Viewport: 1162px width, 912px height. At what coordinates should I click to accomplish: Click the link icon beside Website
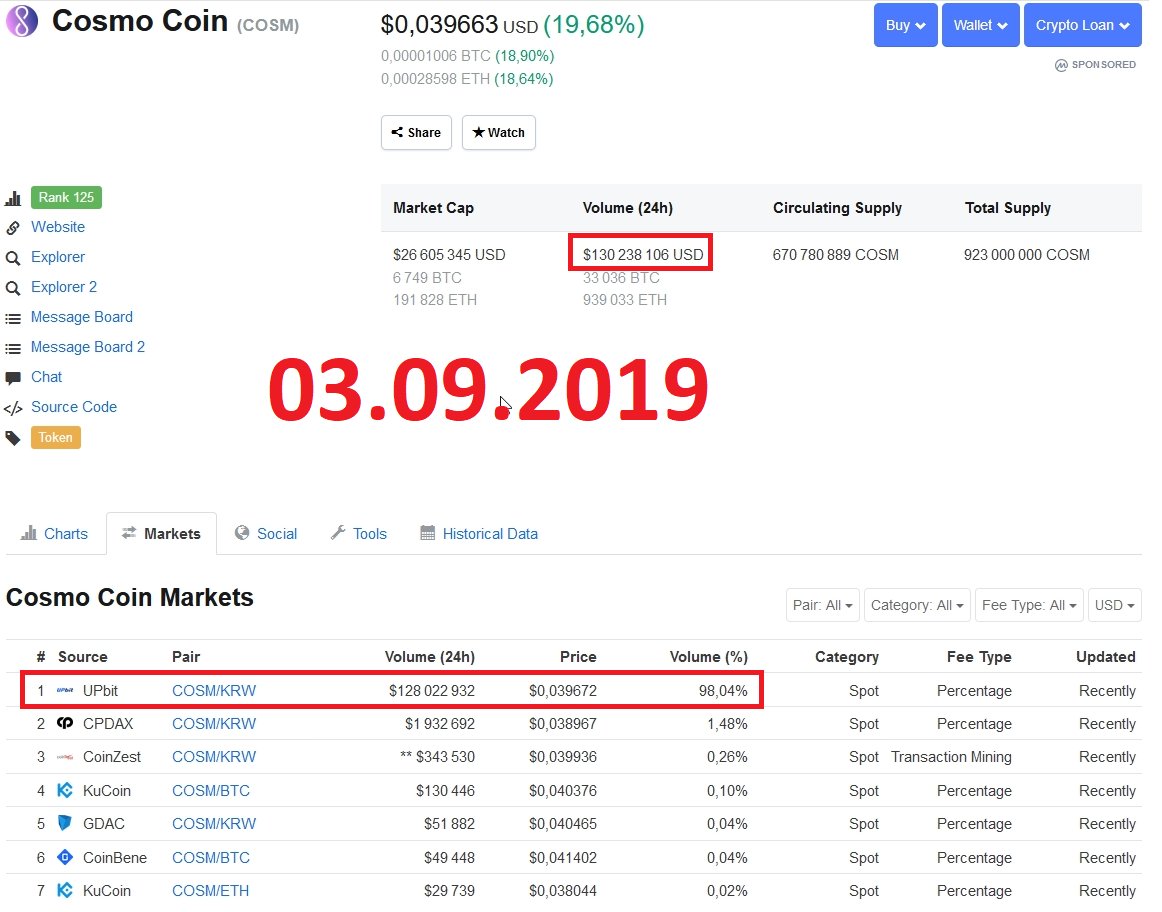(x=13, y=228)
